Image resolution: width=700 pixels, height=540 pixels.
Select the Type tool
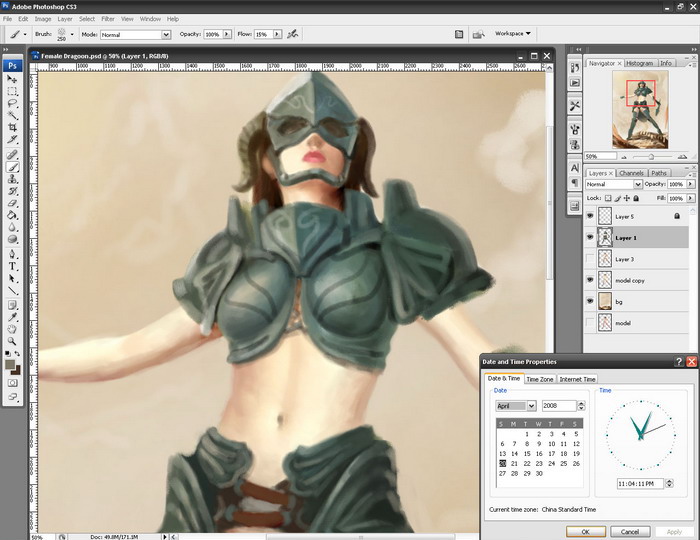point(12,266)
